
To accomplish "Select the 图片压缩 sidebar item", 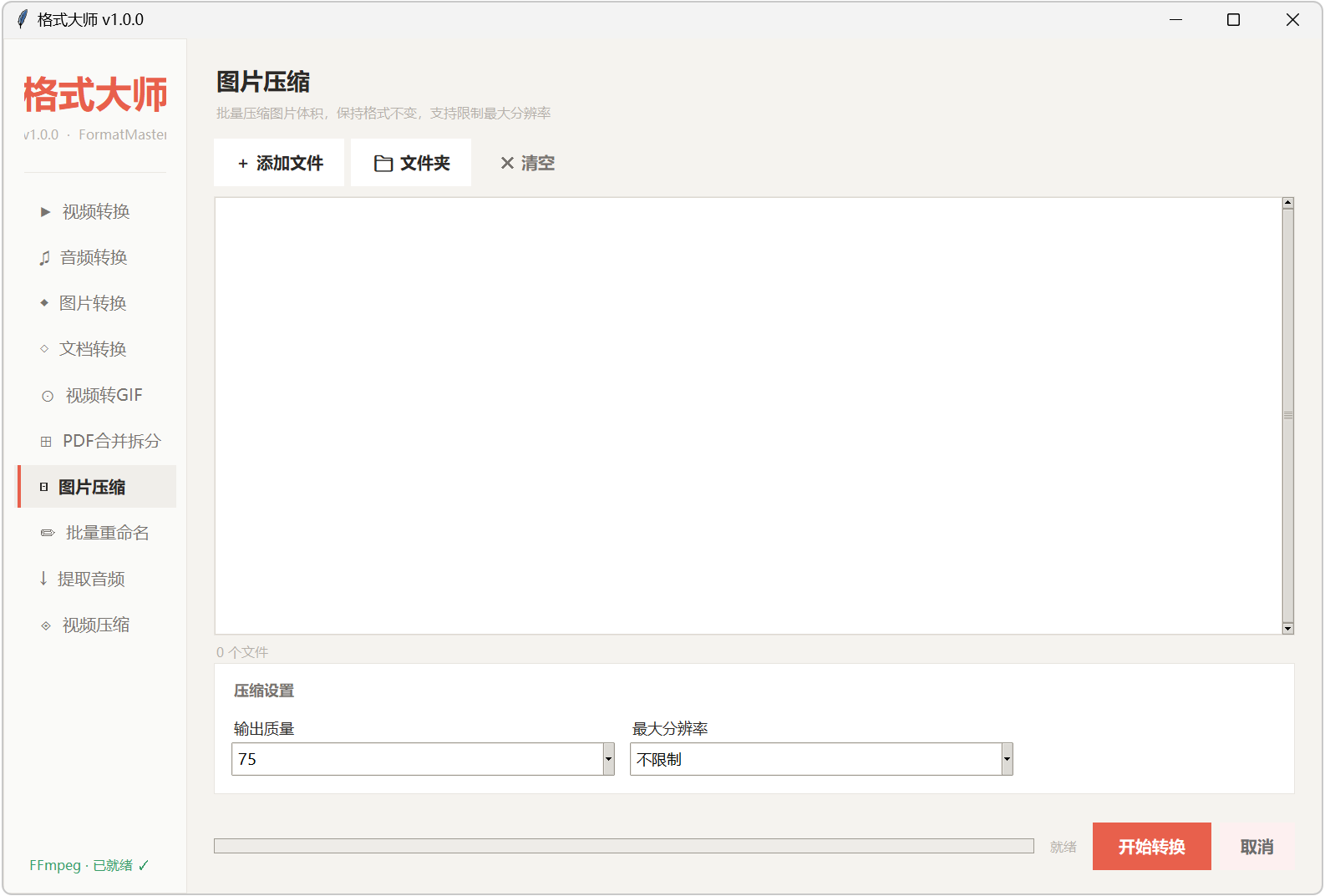I will point(97,487).
